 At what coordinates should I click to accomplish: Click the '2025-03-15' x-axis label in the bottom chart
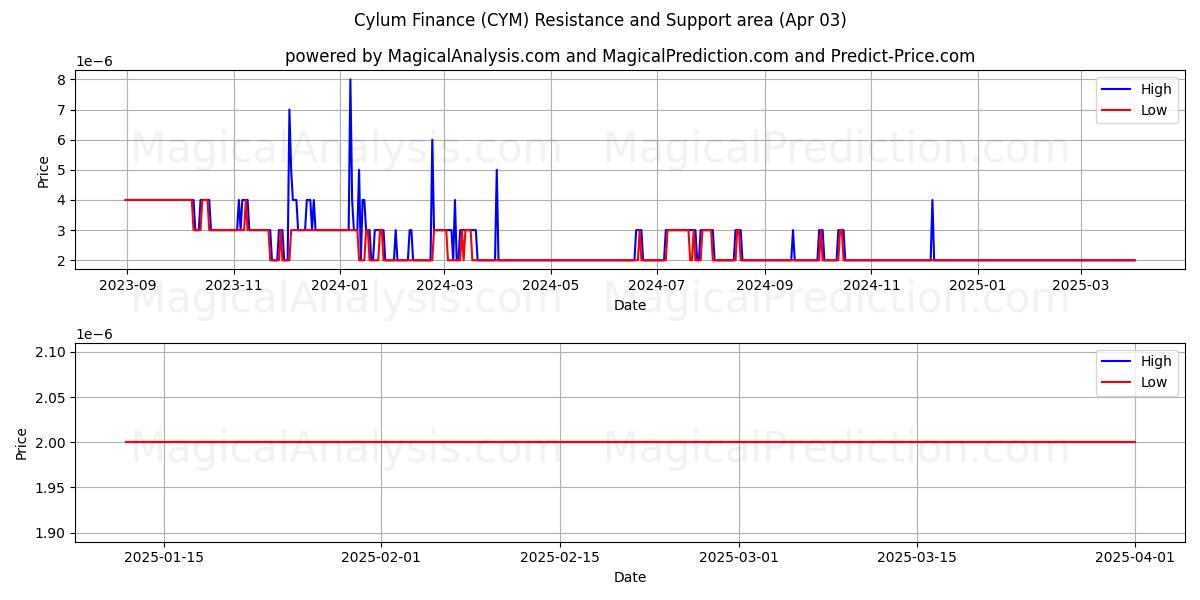(x=918, y=558)
